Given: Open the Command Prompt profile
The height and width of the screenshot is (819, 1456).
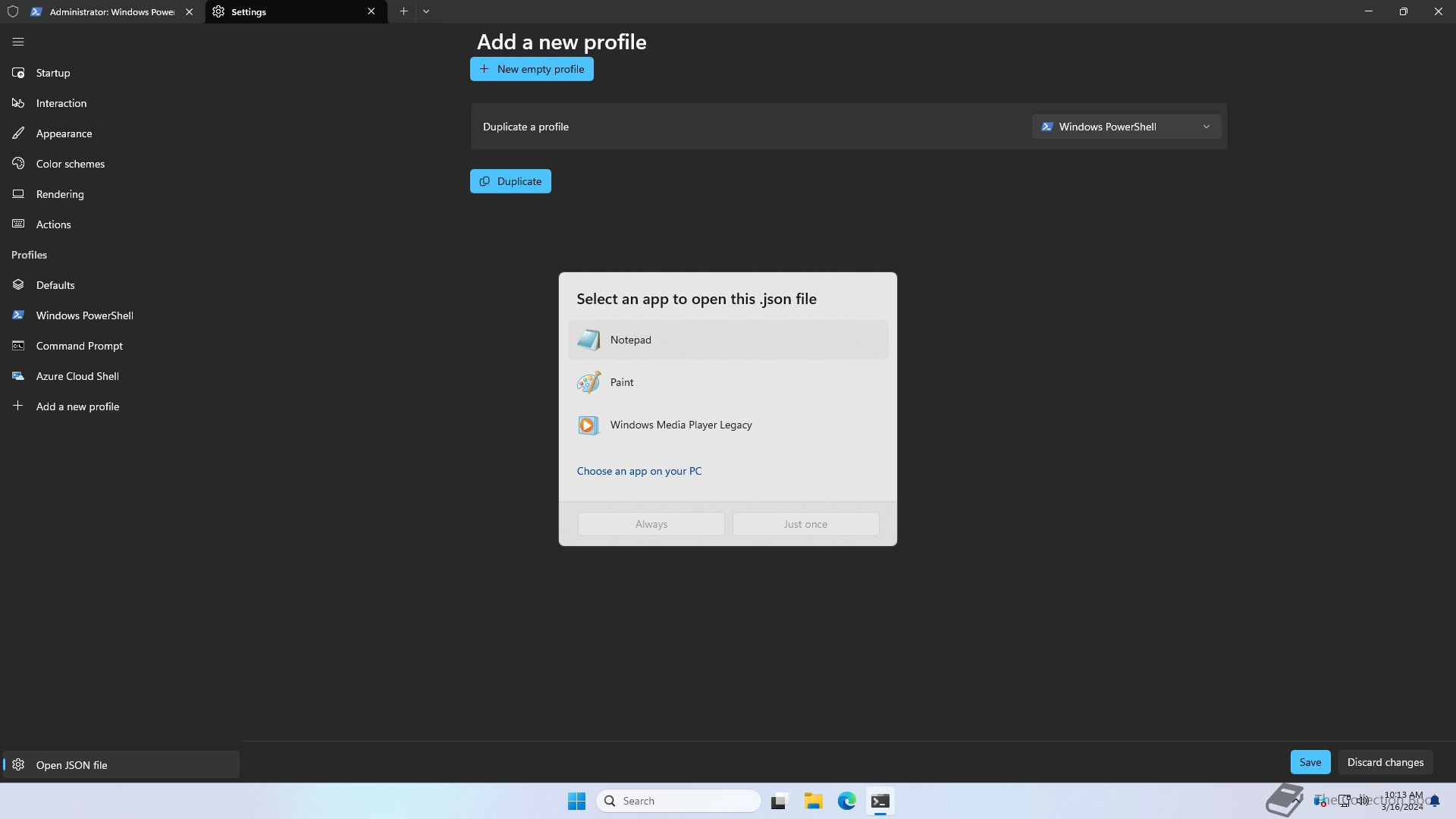Looking at the screenshot, I should click(121, 346).
